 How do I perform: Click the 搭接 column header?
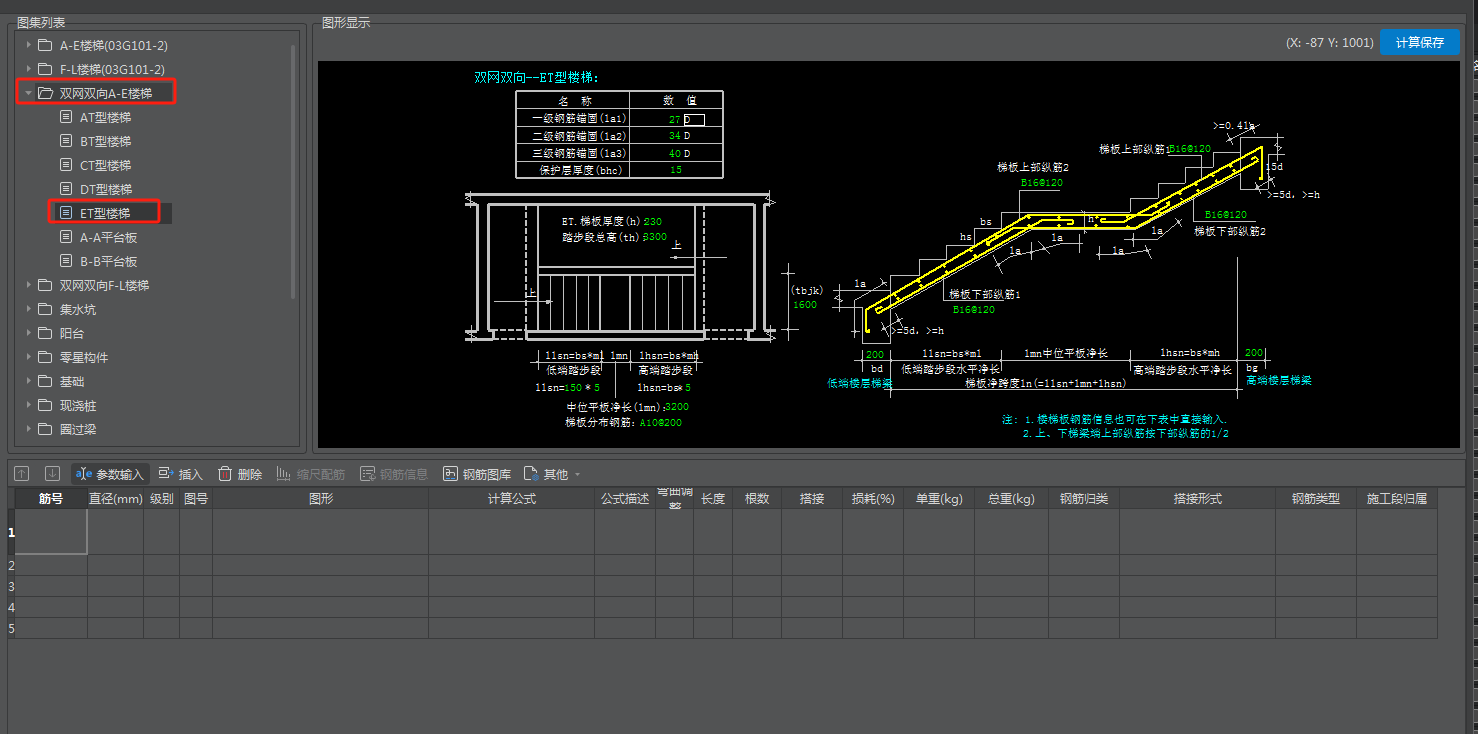[812, 498]
